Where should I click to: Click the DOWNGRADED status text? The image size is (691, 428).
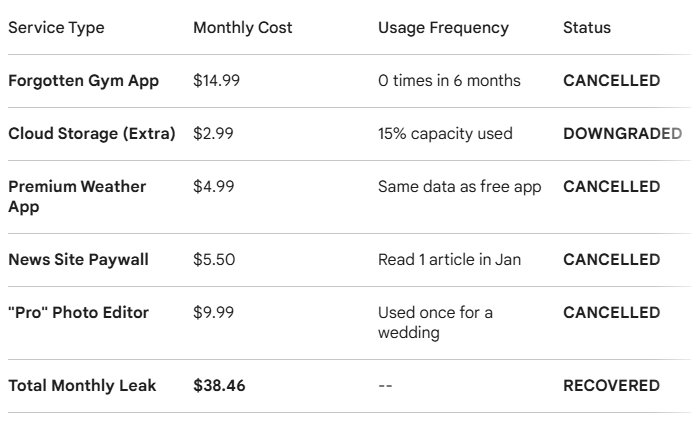click(622, 134)
